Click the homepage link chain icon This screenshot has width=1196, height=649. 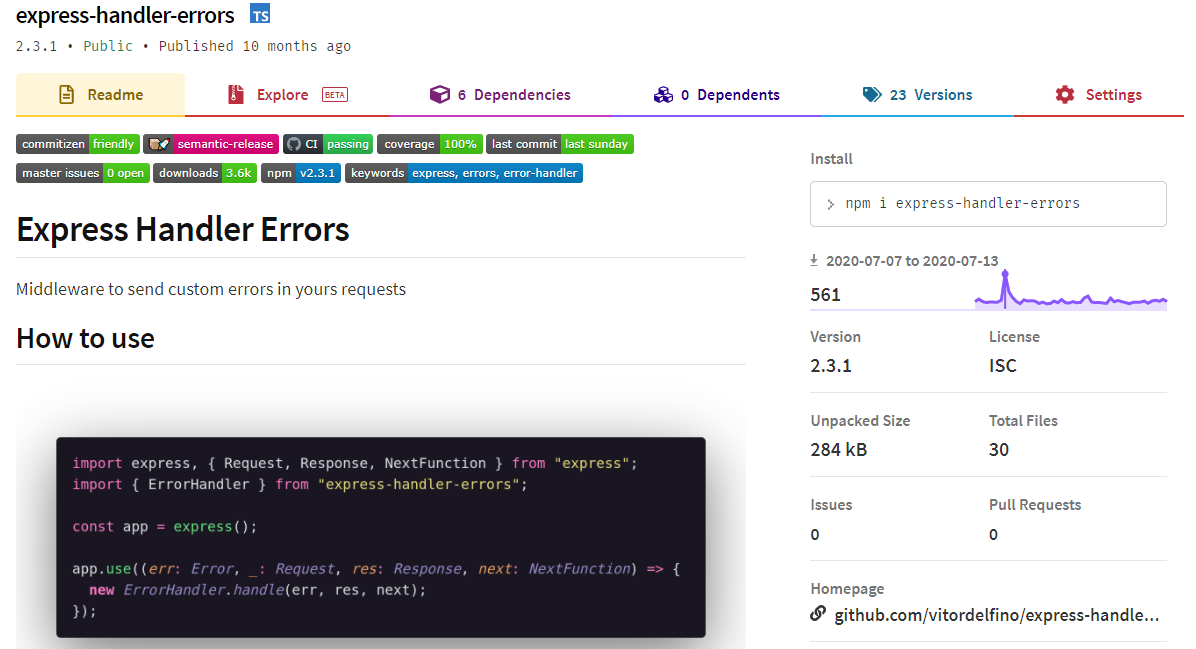pyautogui.click(x=818, y=614)
